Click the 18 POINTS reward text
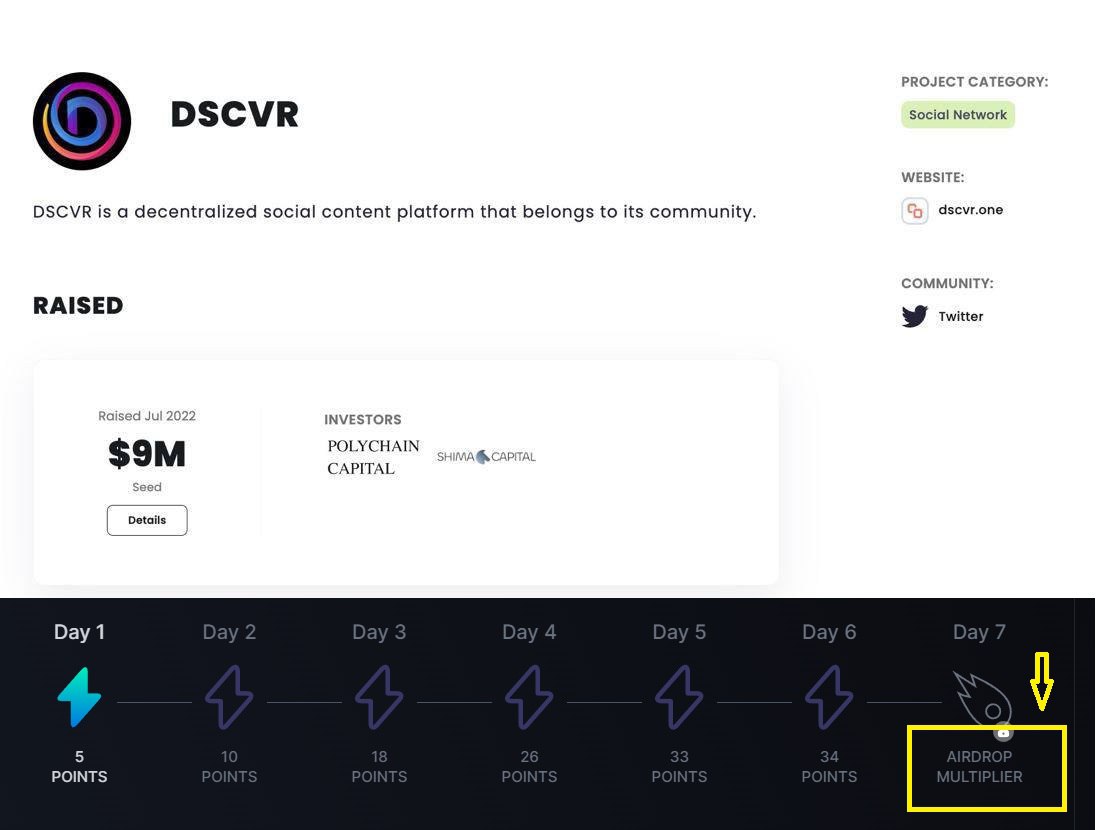This screenshot has width=1096, height=830. [379, 766]
